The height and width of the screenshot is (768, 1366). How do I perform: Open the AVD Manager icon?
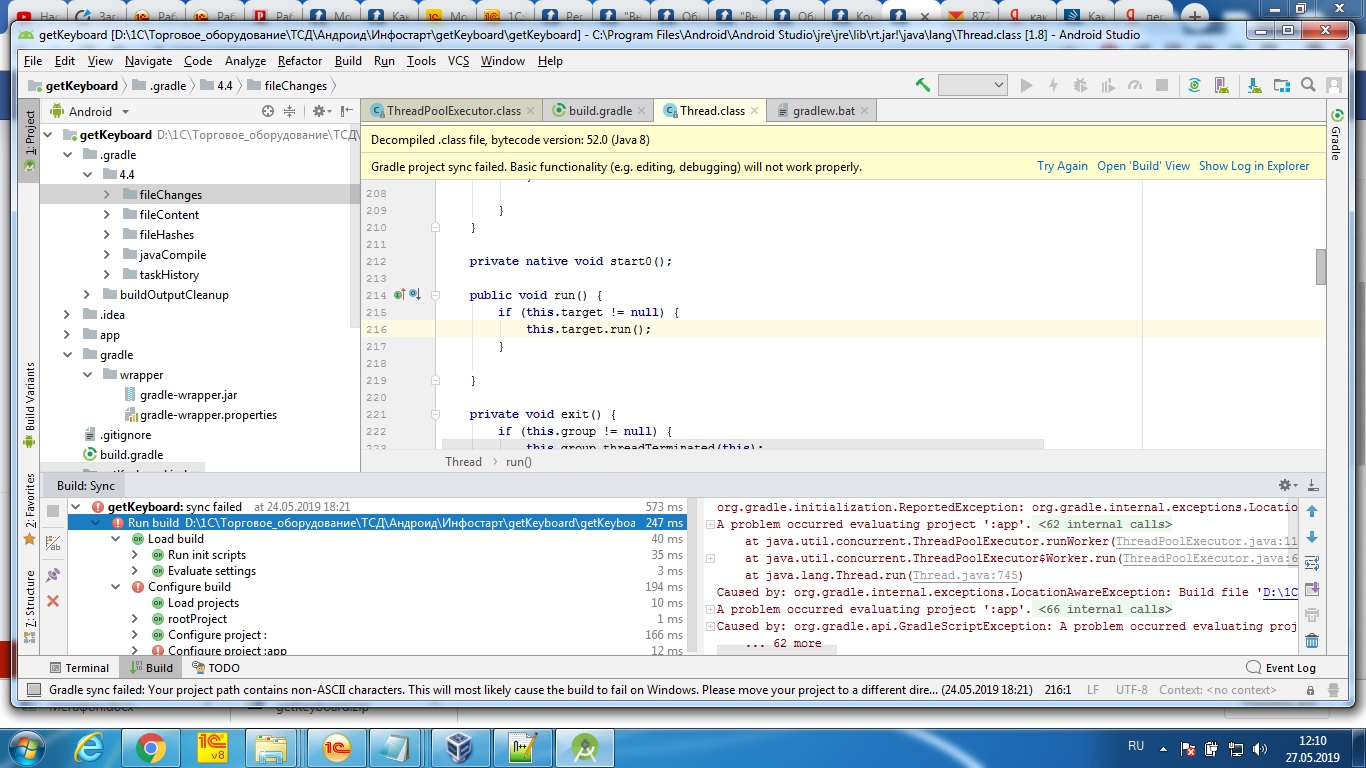(x=1224, y=85)
